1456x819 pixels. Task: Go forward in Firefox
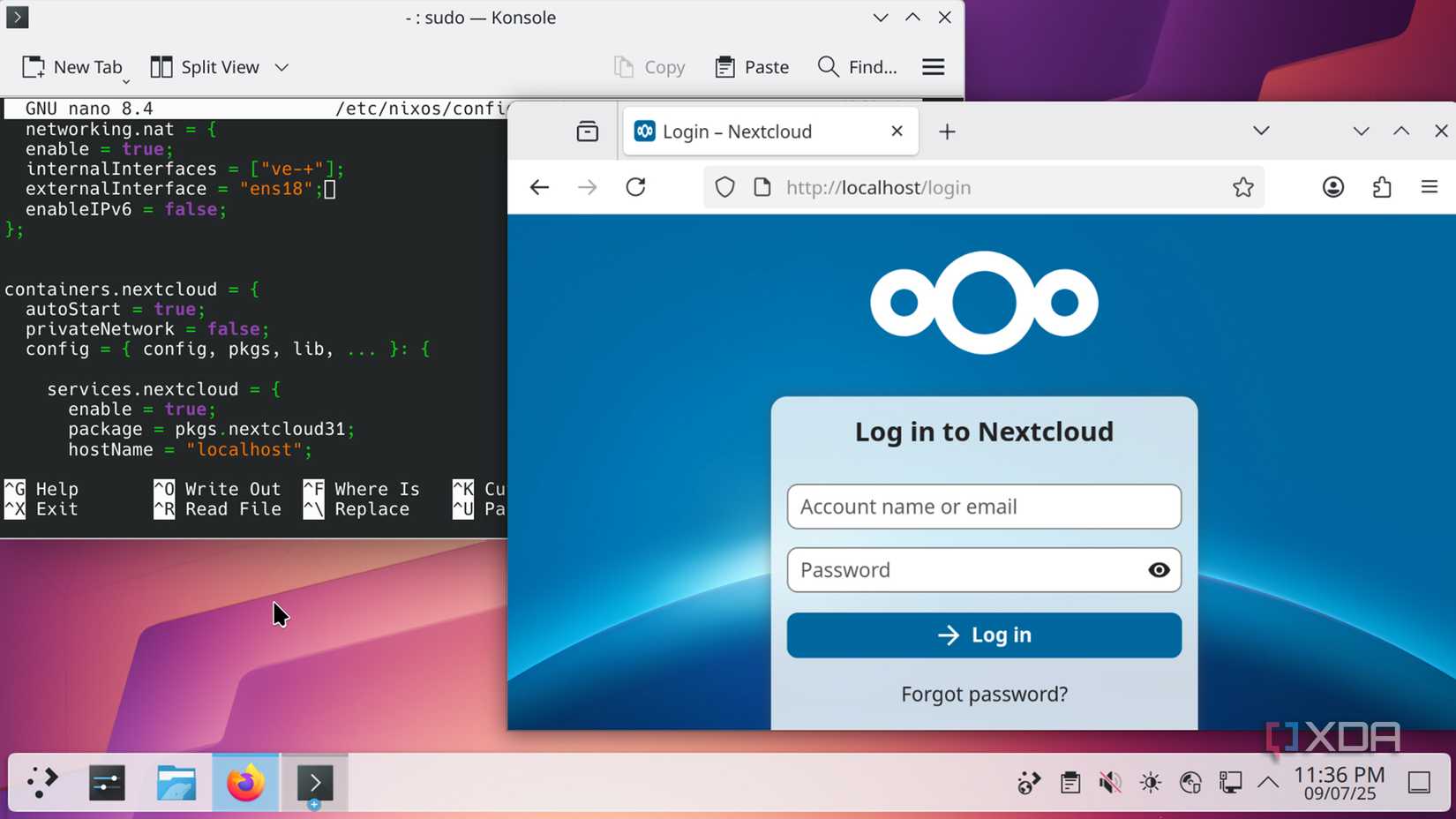587,187
